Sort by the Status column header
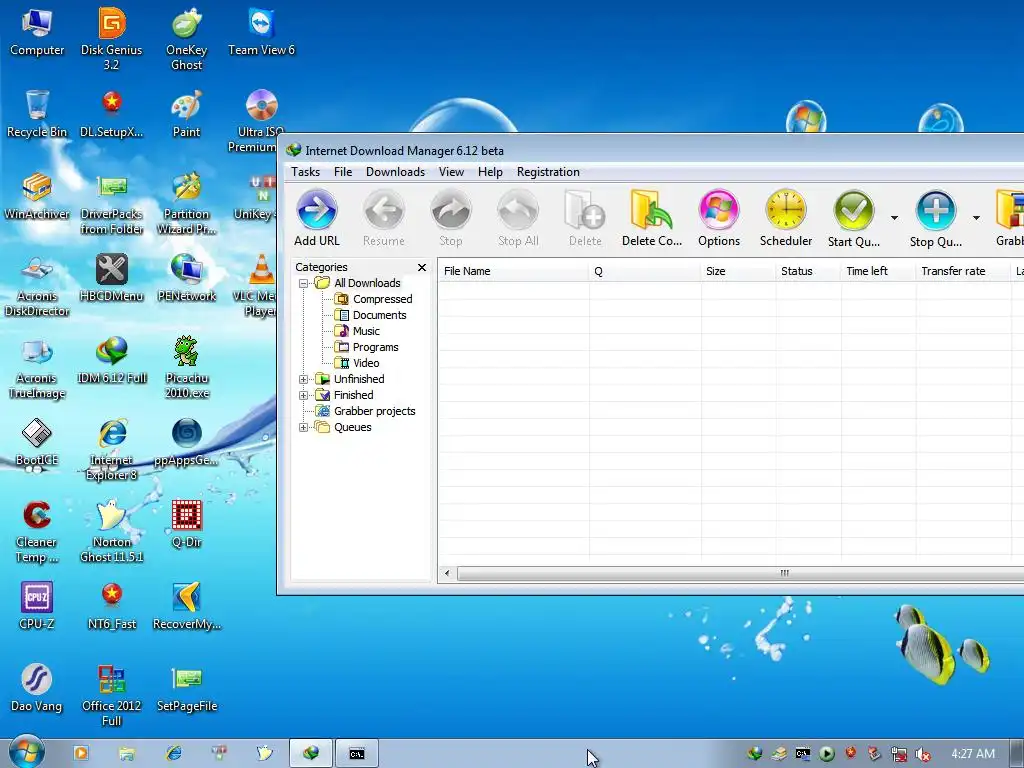The height and width of the screenshot is (768, 1024). coord(808,271)
